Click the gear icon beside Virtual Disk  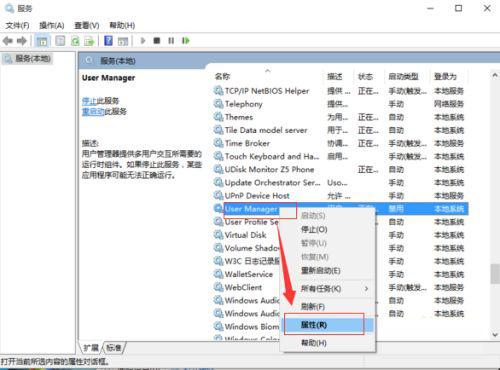tap(218, 235)
